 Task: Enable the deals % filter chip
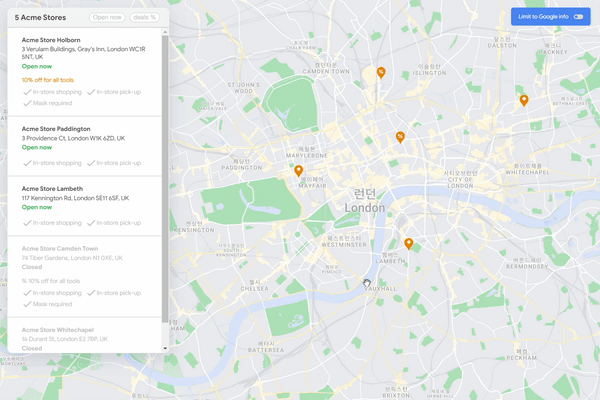point(144,17)
